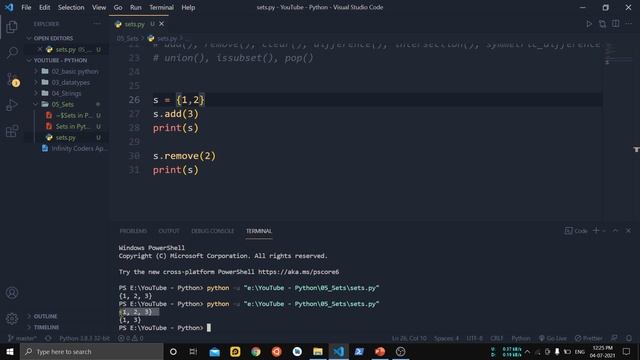Open Source Control view with pending badge
Viewport: 640px width, 360px height.
[13, 79]
